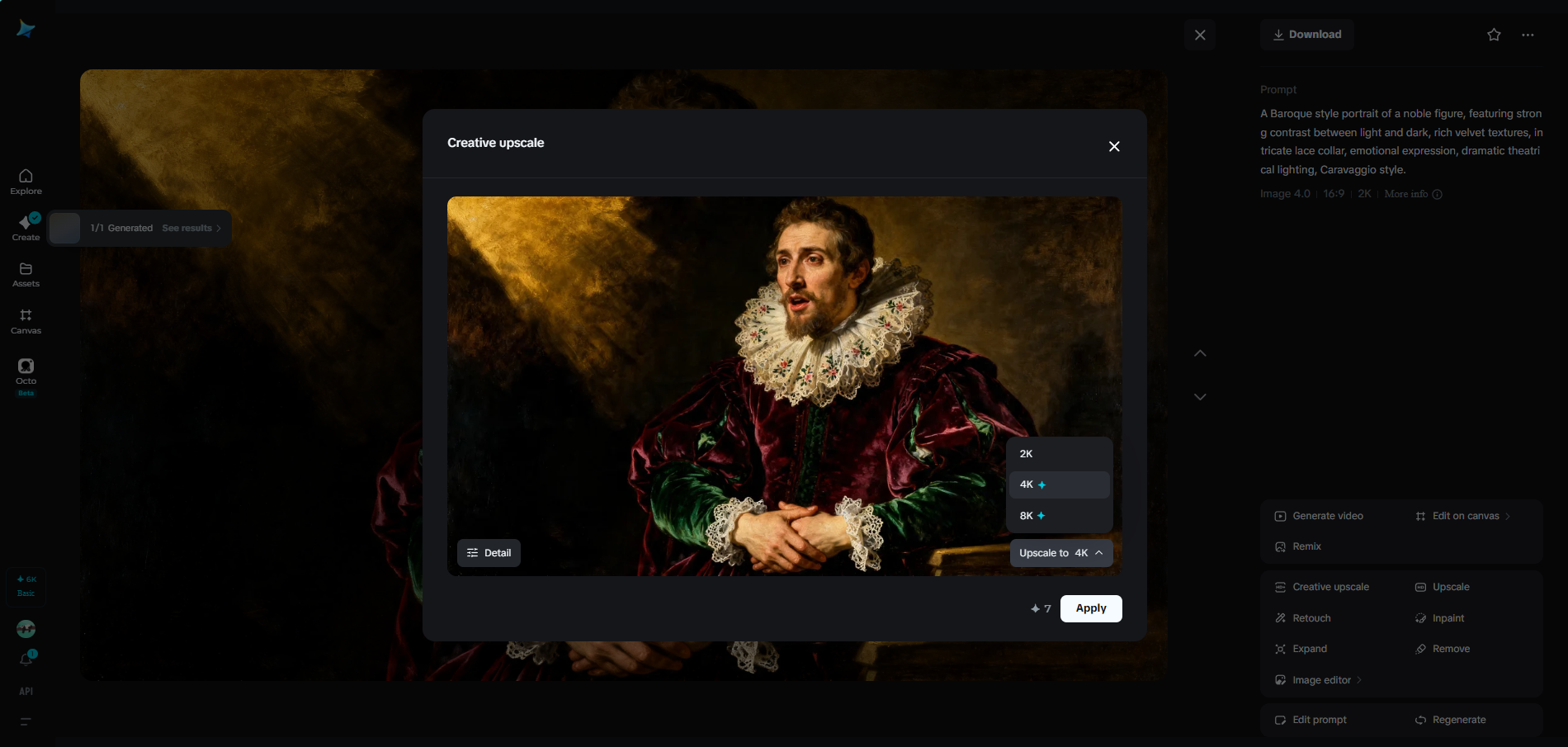Close the Creative upscale dialog

click(1114, 146)
